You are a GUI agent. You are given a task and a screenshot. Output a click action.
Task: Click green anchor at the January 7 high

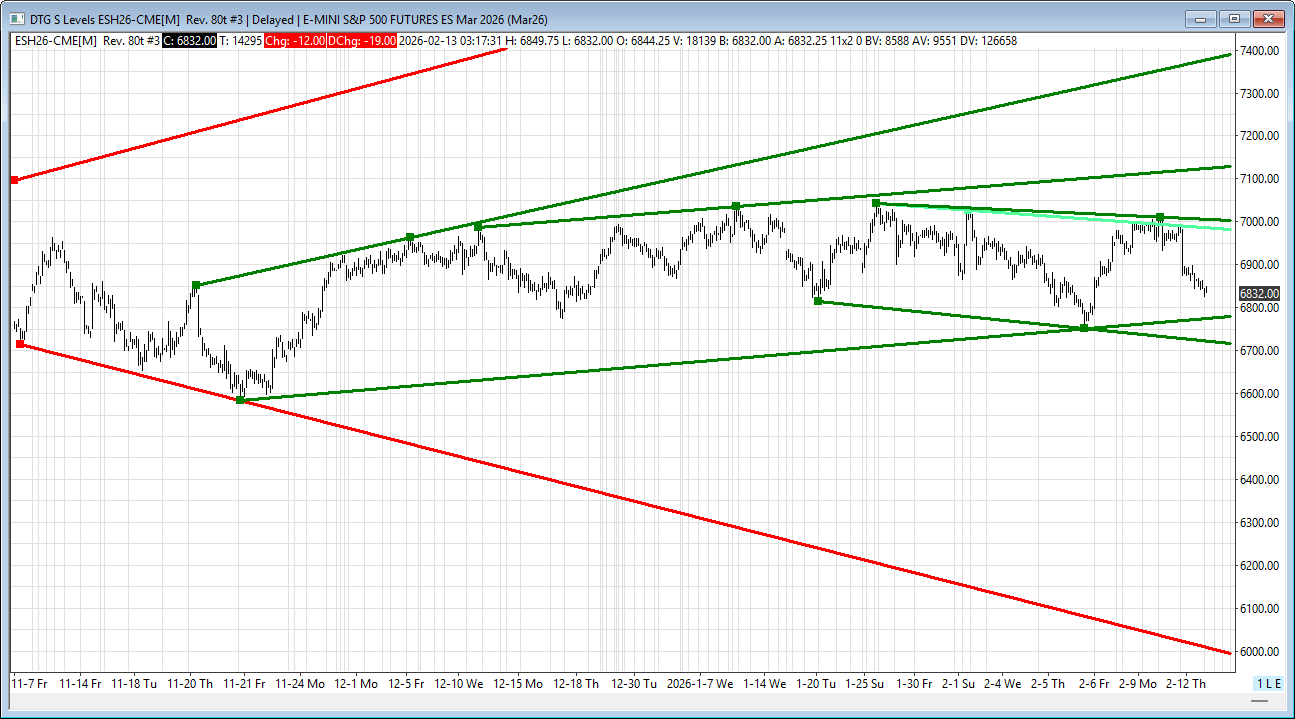coord(736,206)
